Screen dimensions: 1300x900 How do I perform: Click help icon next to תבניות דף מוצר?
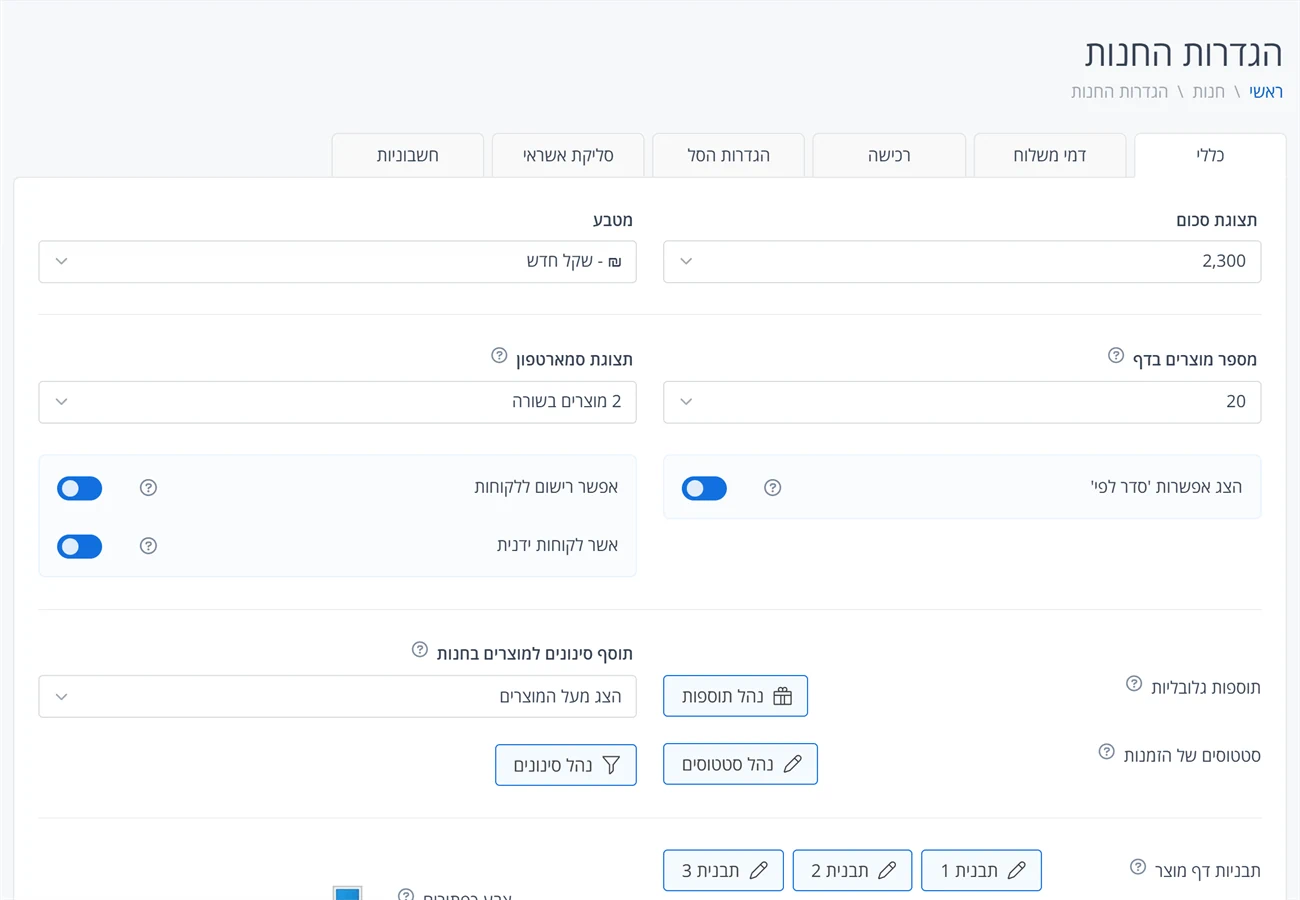1138,867
